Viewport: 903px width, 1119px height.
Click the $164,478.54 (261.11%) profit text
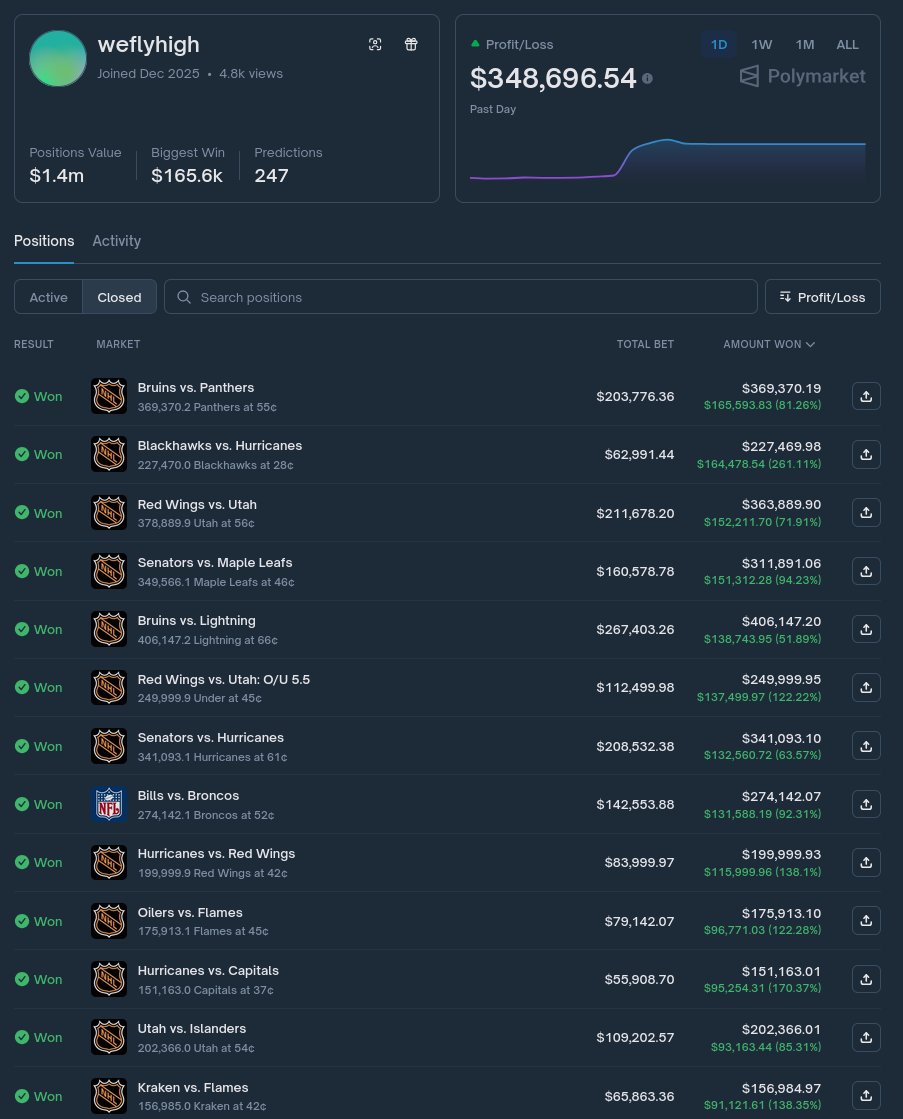[759, 464]
